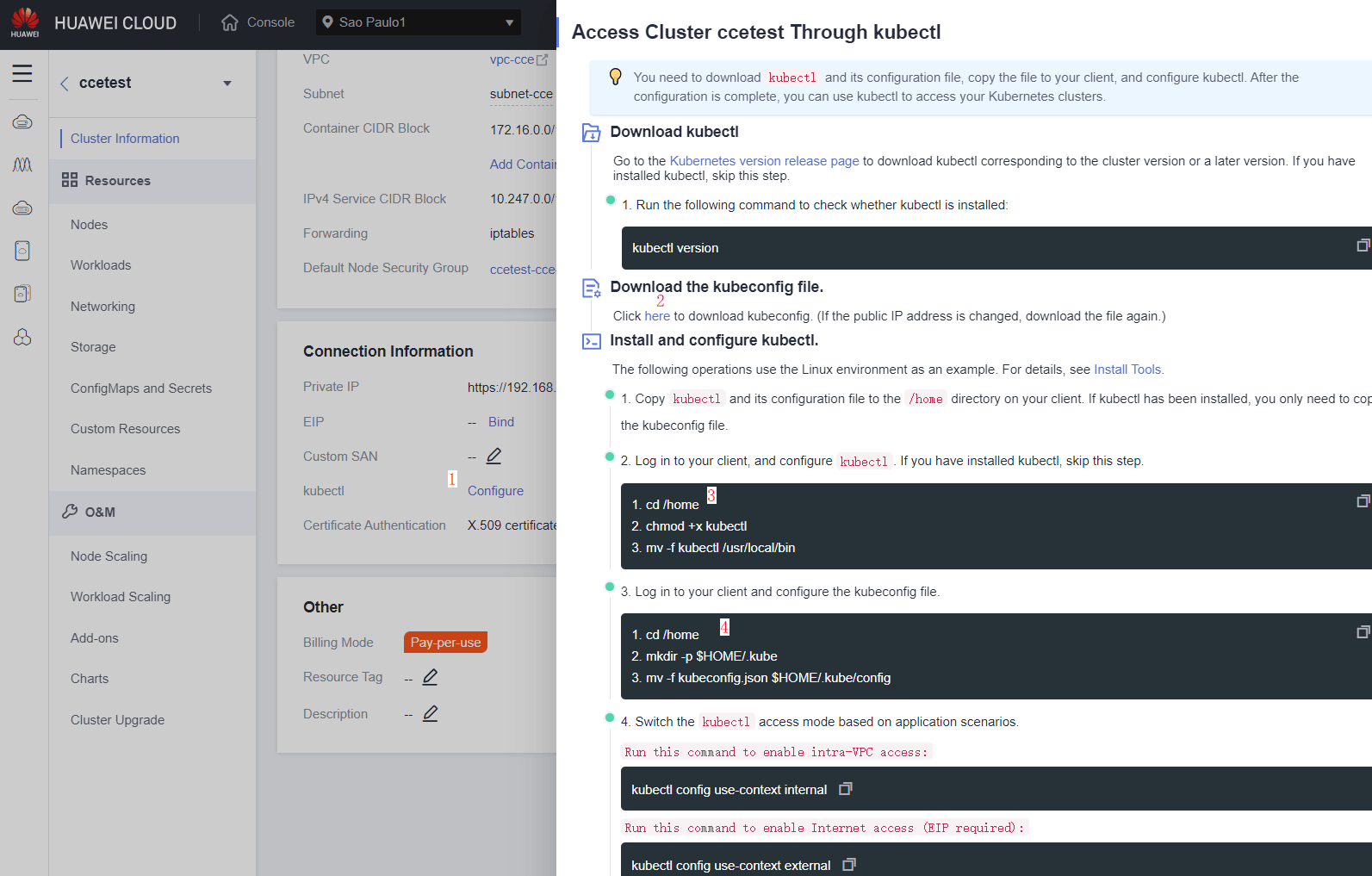Screen dimensions: 1372x876
Task: Select Cluster Information in the sidebar
Action: pyautogui.click(x=125, y=139)
